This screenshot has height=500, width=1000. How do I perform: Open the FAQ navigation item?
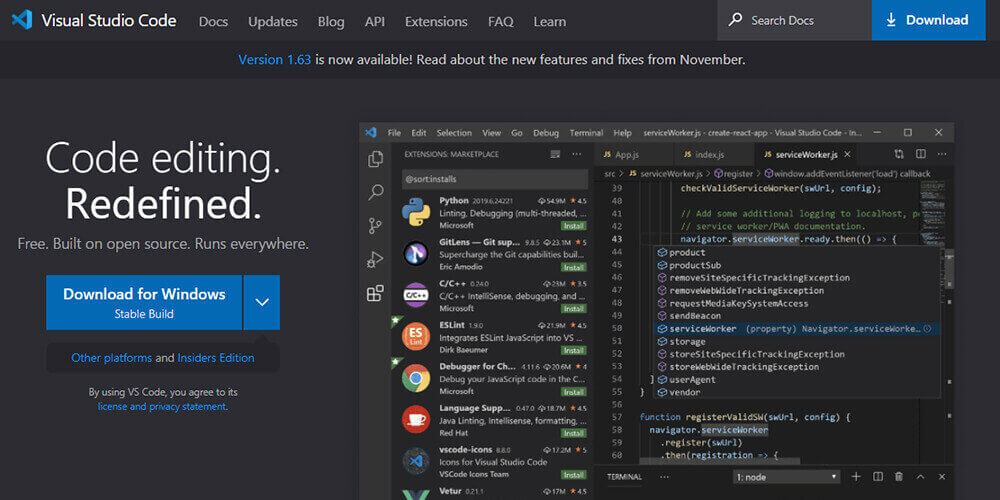click(501, 21)
